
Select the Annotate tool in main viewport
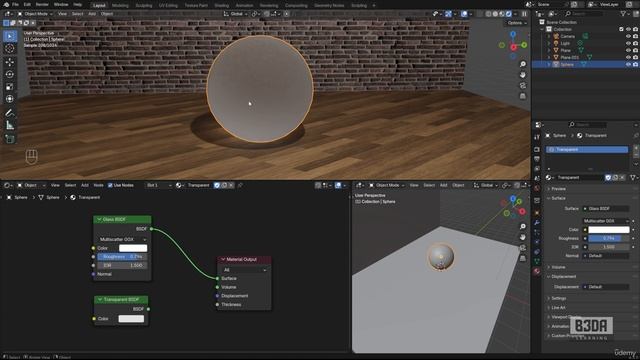(x=10, y=113)
